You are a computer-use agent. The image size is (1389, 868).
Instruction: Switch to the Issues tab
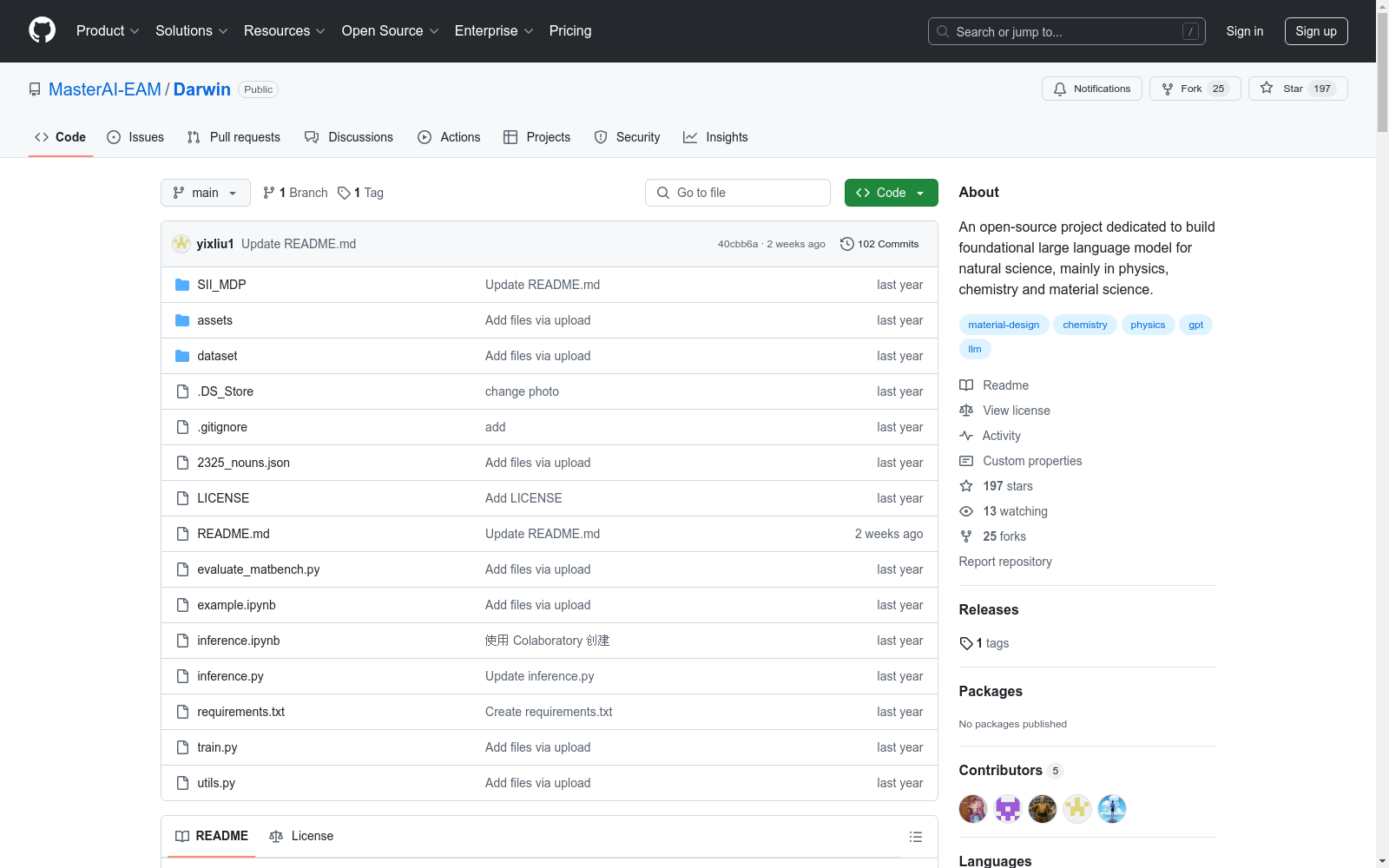(135, 137)
